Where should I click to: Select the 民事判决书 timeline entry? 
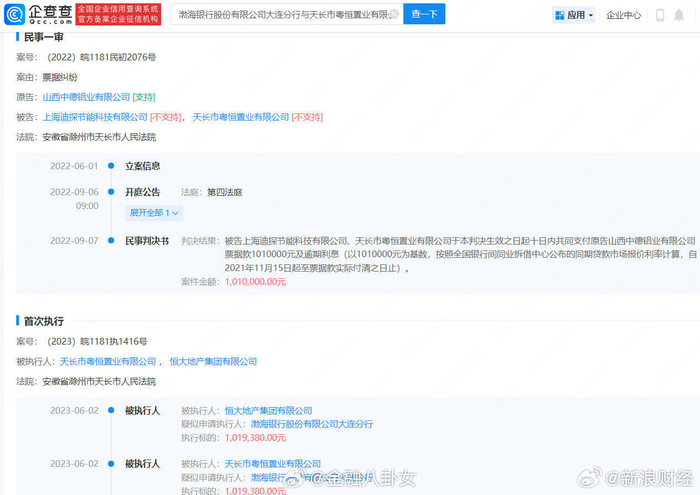point(147,241)
